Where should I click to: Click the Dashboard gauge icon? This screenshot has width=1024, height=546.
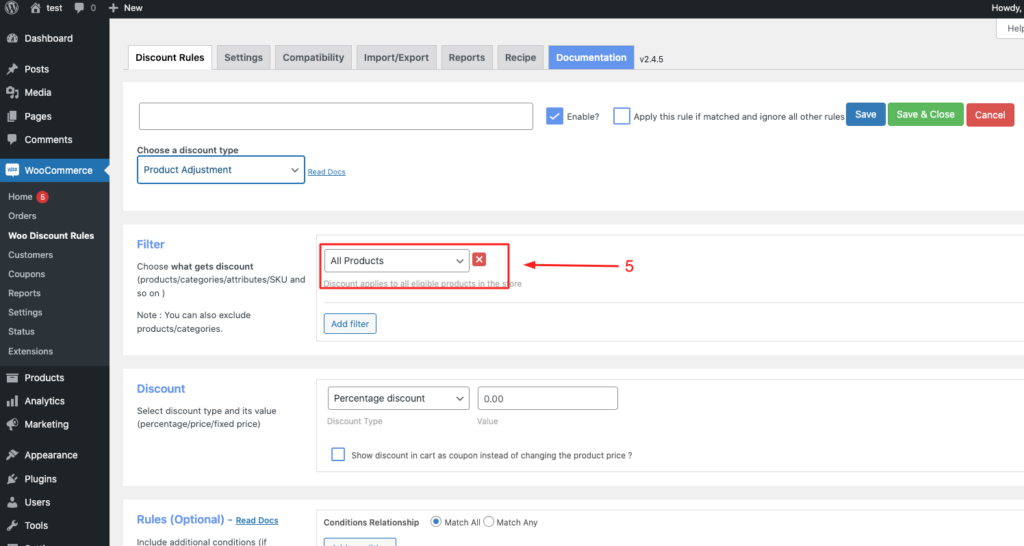(12, 39)
